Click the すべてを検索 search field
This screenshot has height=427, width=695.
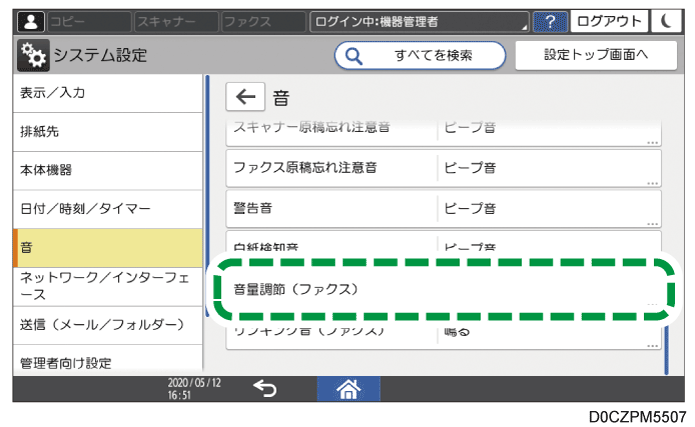point(420,56)
